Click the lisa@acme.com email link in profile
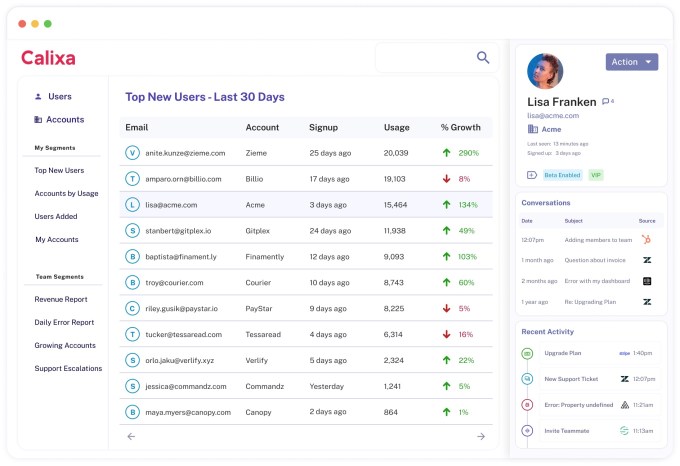This screenshot has height=466, width=680. pos(553,115)
